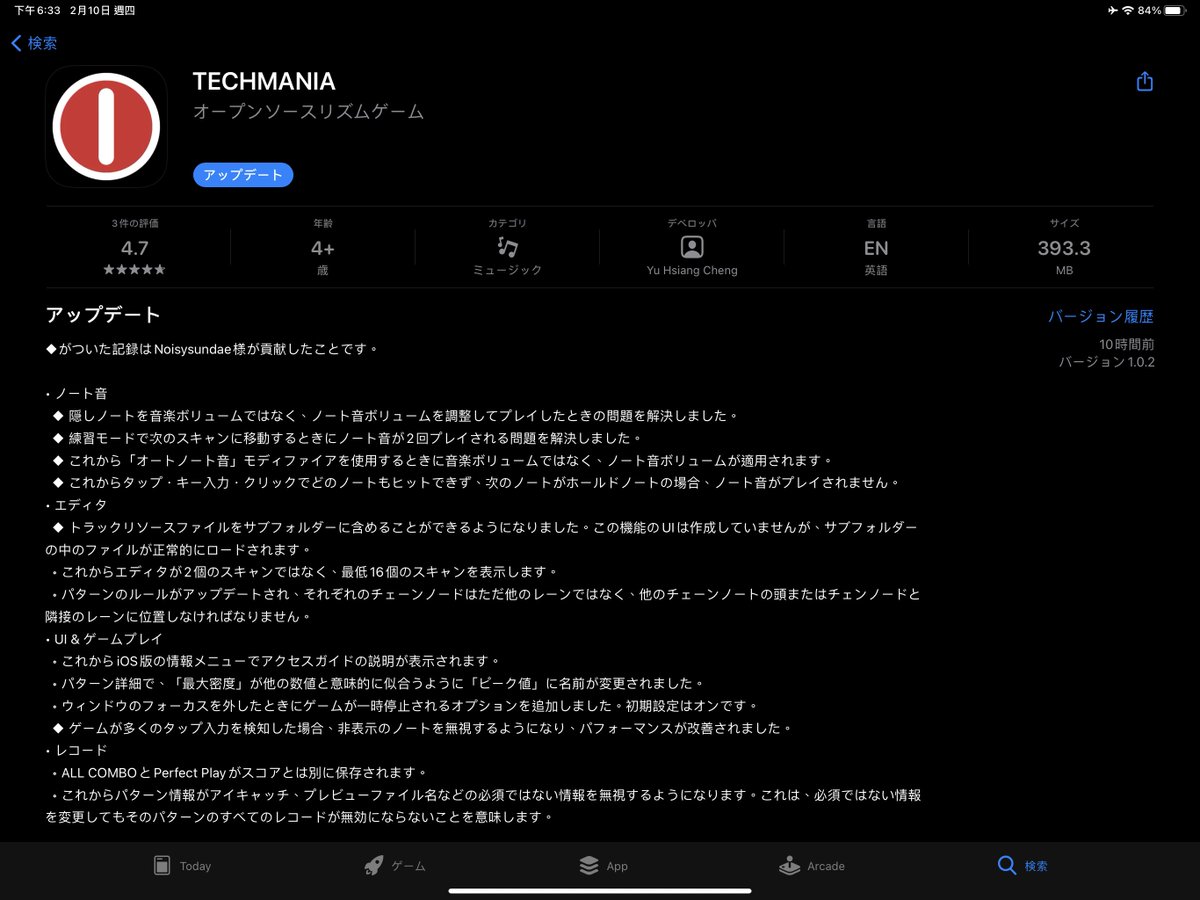Tap the layered App stack icon
The height and width of the screenshot is (900, 1200).
(589, 866)
